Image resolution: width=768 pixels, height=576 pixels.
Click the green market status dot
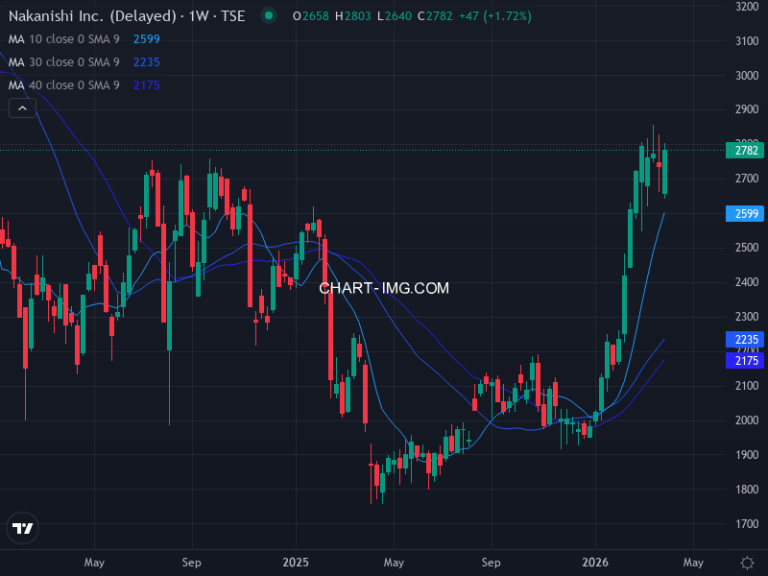[268, 16]
